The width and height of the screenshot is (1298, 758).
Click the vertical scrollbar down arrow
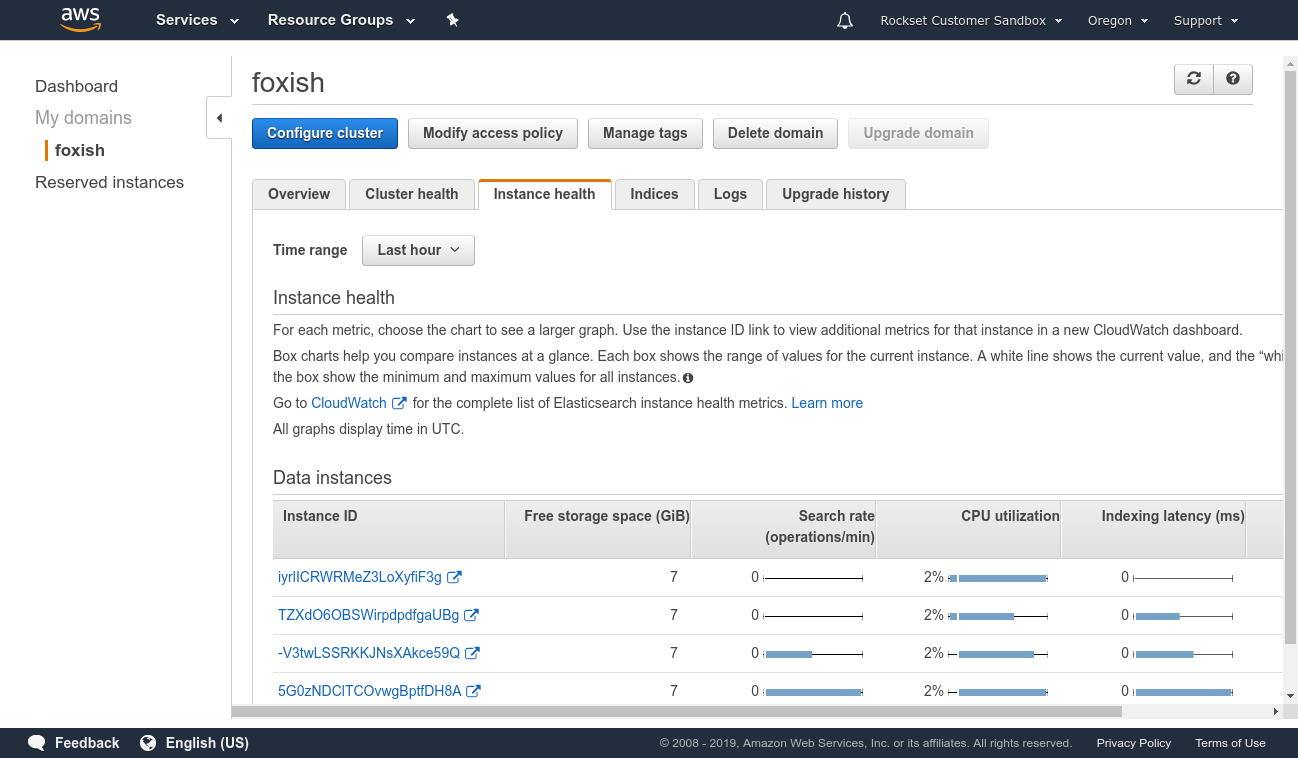click(x=1290, y=696)
